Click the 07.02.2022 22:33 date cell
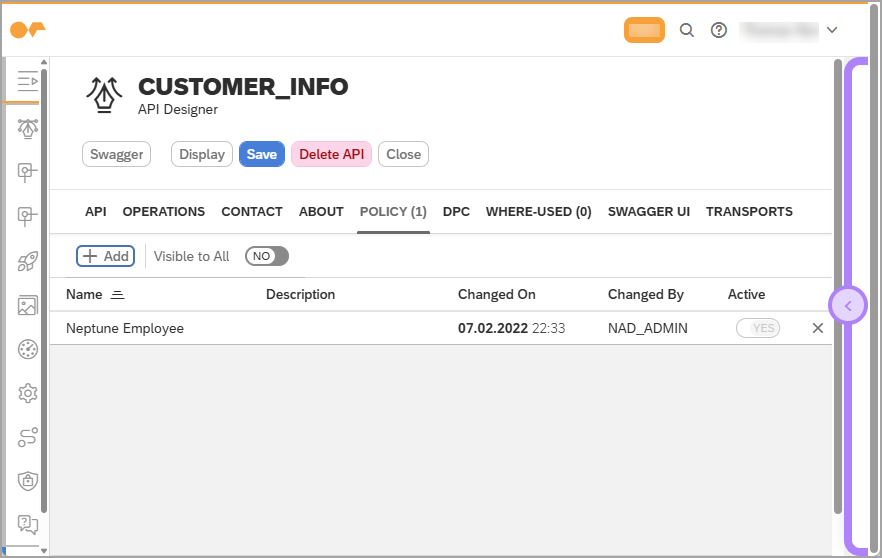This screenshot has height=558, width=882. click(x=511, y=328)
